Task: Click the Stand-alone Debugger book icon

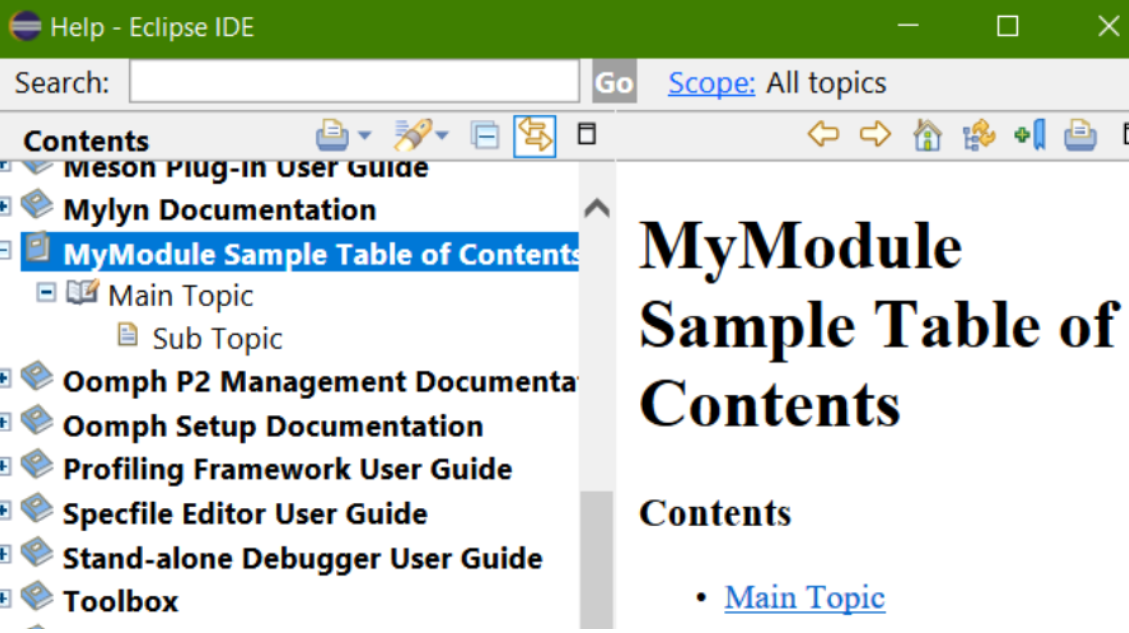Action: [37, 553]
